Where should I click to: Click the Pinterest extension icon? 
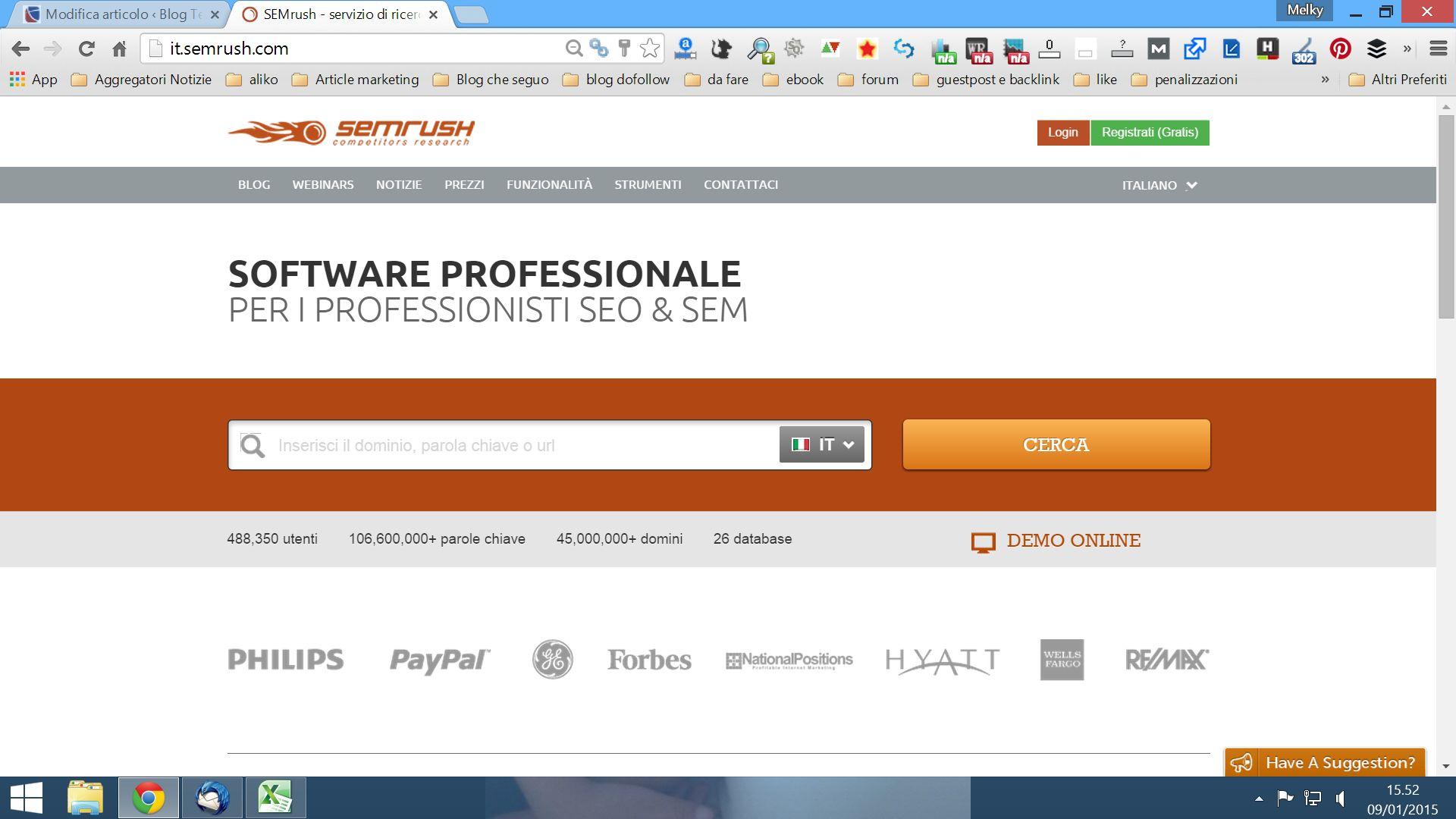click(1340, 49)
